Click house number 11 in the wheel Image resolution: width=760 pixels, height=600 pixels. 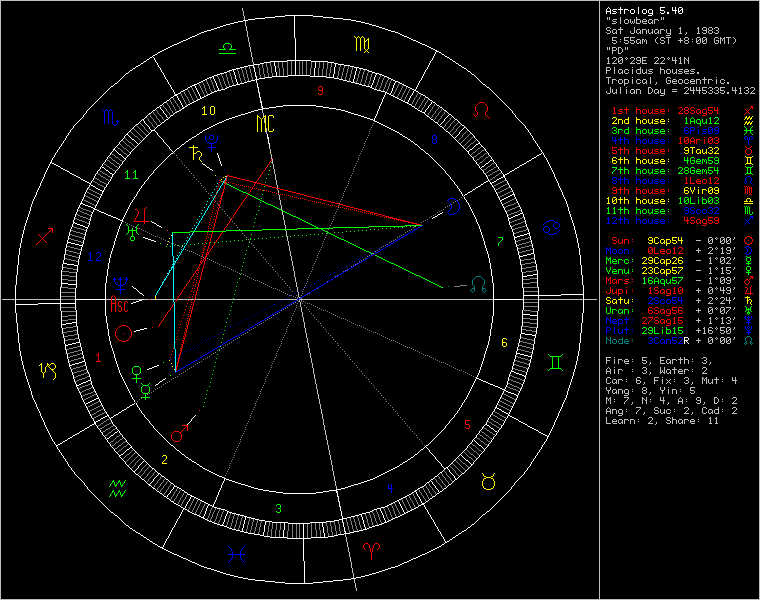tap(131, 174)
